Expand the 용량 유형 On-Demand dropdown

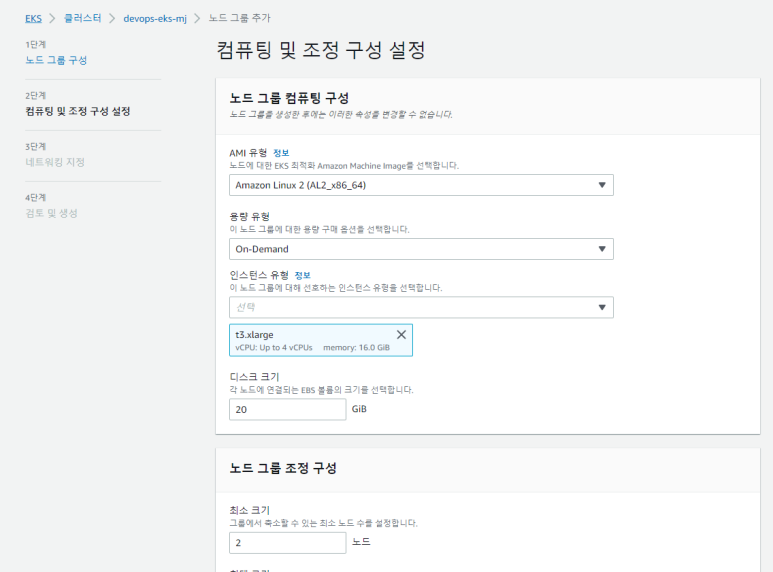point(420,249)
